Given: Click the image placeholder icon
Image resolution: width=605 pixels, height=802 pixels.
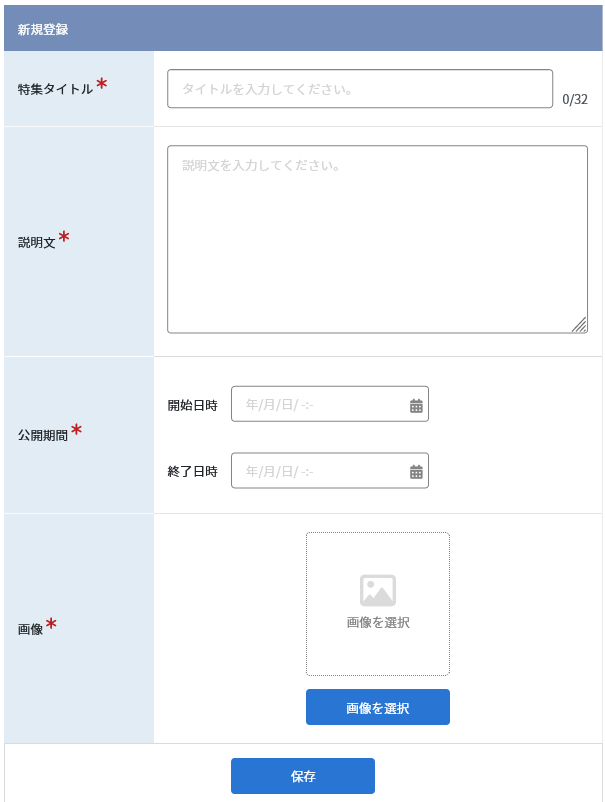Looking at the screenshot, I should pos(378,590).
